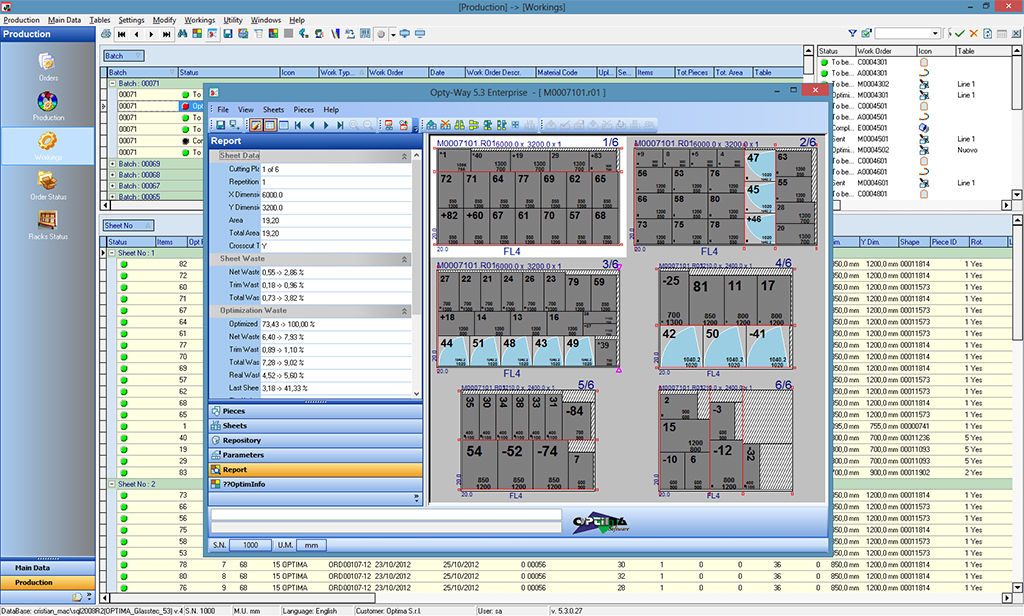1024x616 pixels.
Task: Click the Material Code column header
Action: (x=566, y=73)
